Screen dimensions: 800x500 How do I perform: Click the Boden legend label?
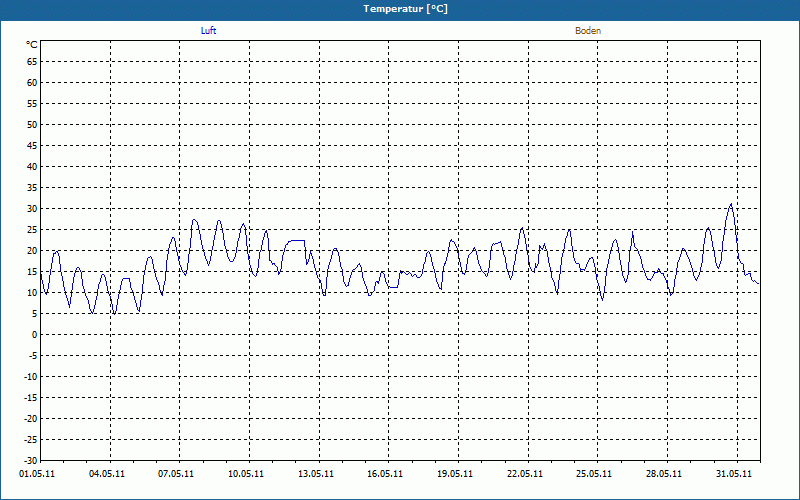coord(588,31)
